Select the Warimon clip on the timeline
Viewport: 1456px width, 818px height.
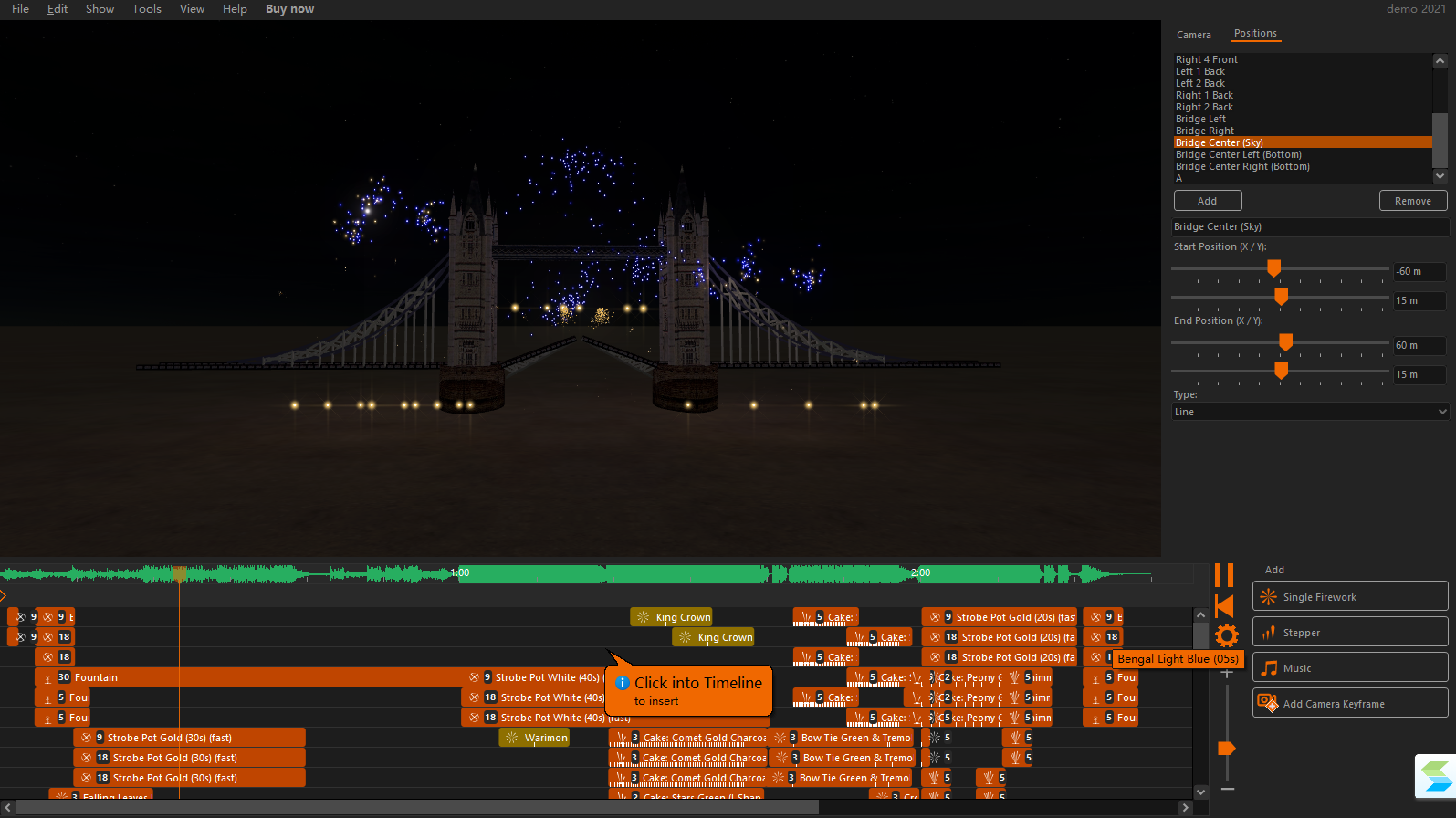tap(534, 738)
